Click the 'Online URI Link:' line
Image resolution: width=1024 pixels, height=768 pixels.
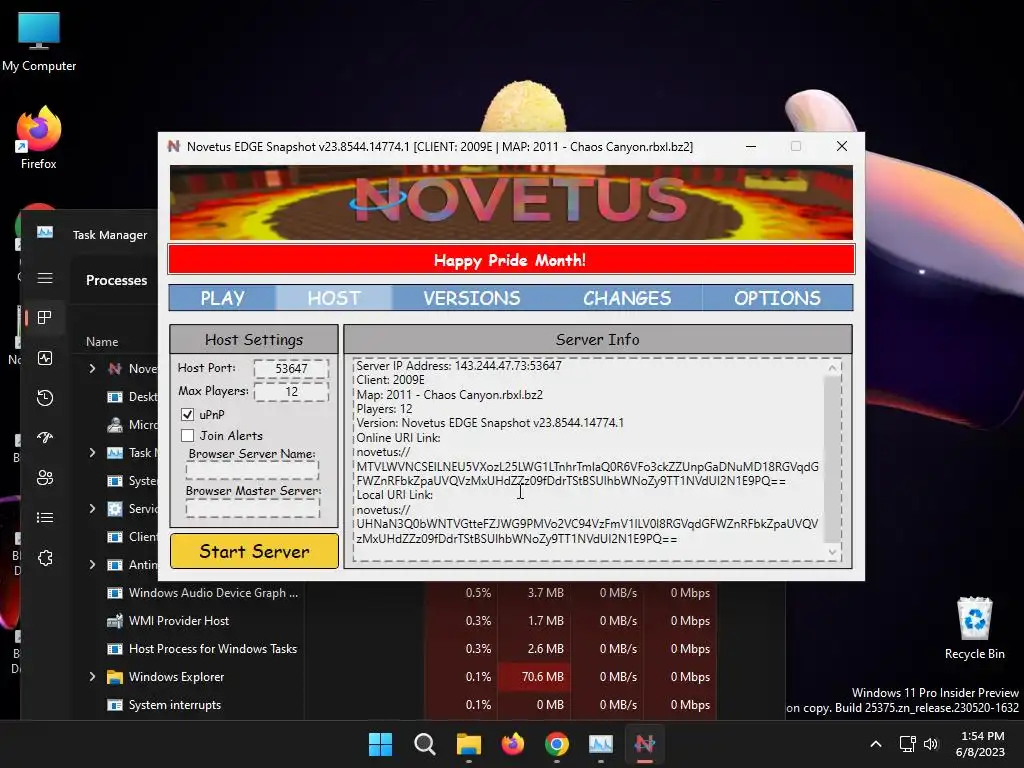click(x=398, y=438)
